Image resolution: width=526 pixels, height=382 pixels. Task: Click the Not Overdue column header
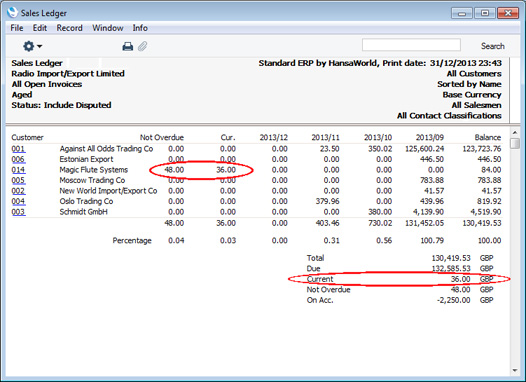click(x=162, y=138)
